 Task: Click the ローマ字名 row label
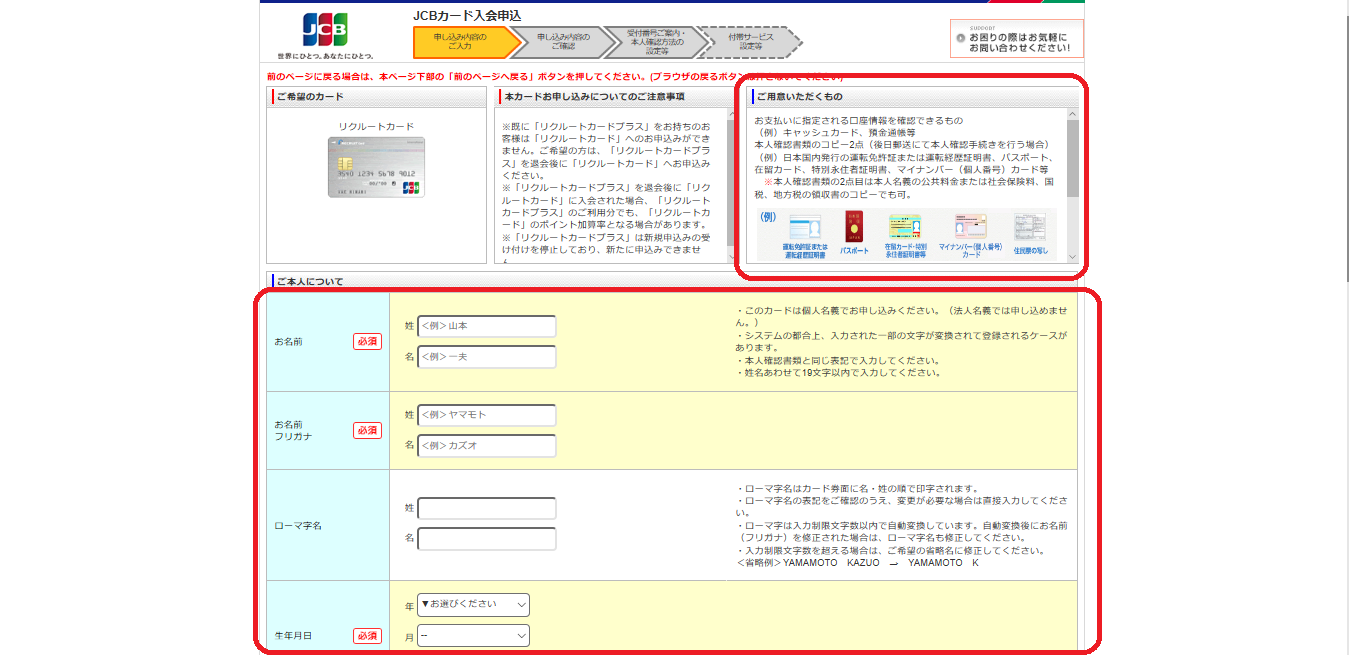click(298, 525)
